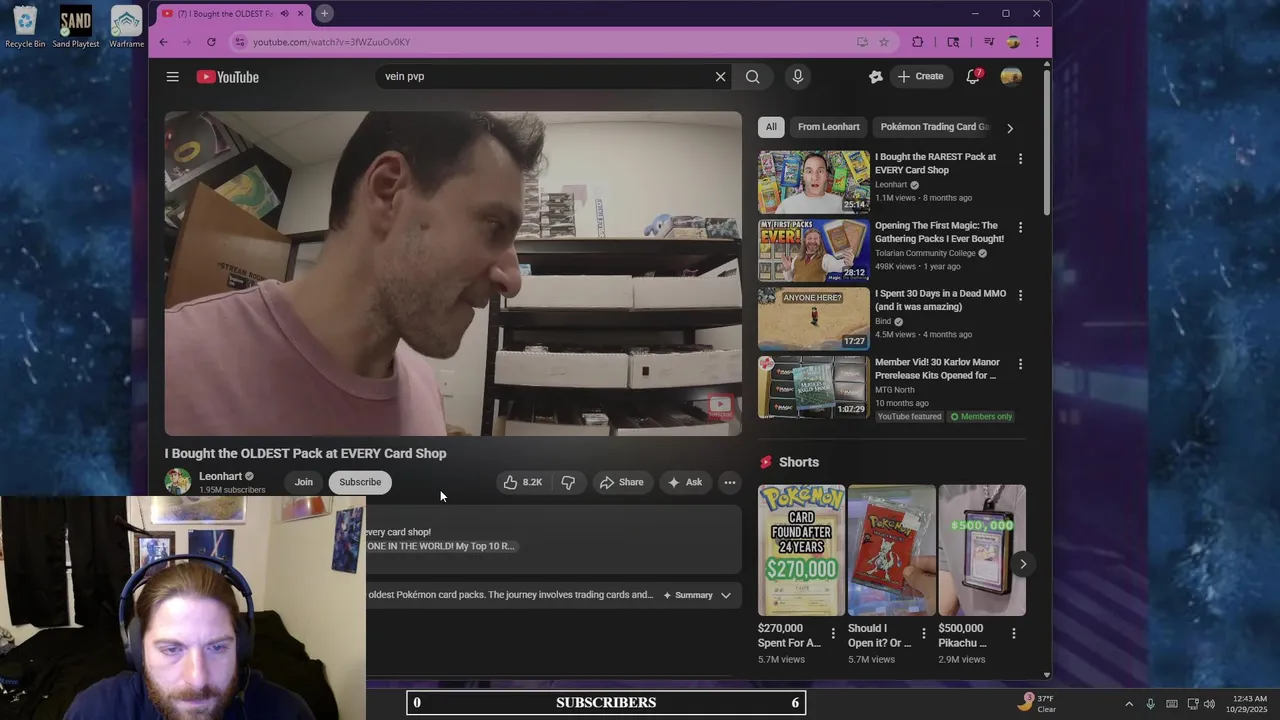Bookmark this page with the star
1280x720 pixels.
coord(884,42)
